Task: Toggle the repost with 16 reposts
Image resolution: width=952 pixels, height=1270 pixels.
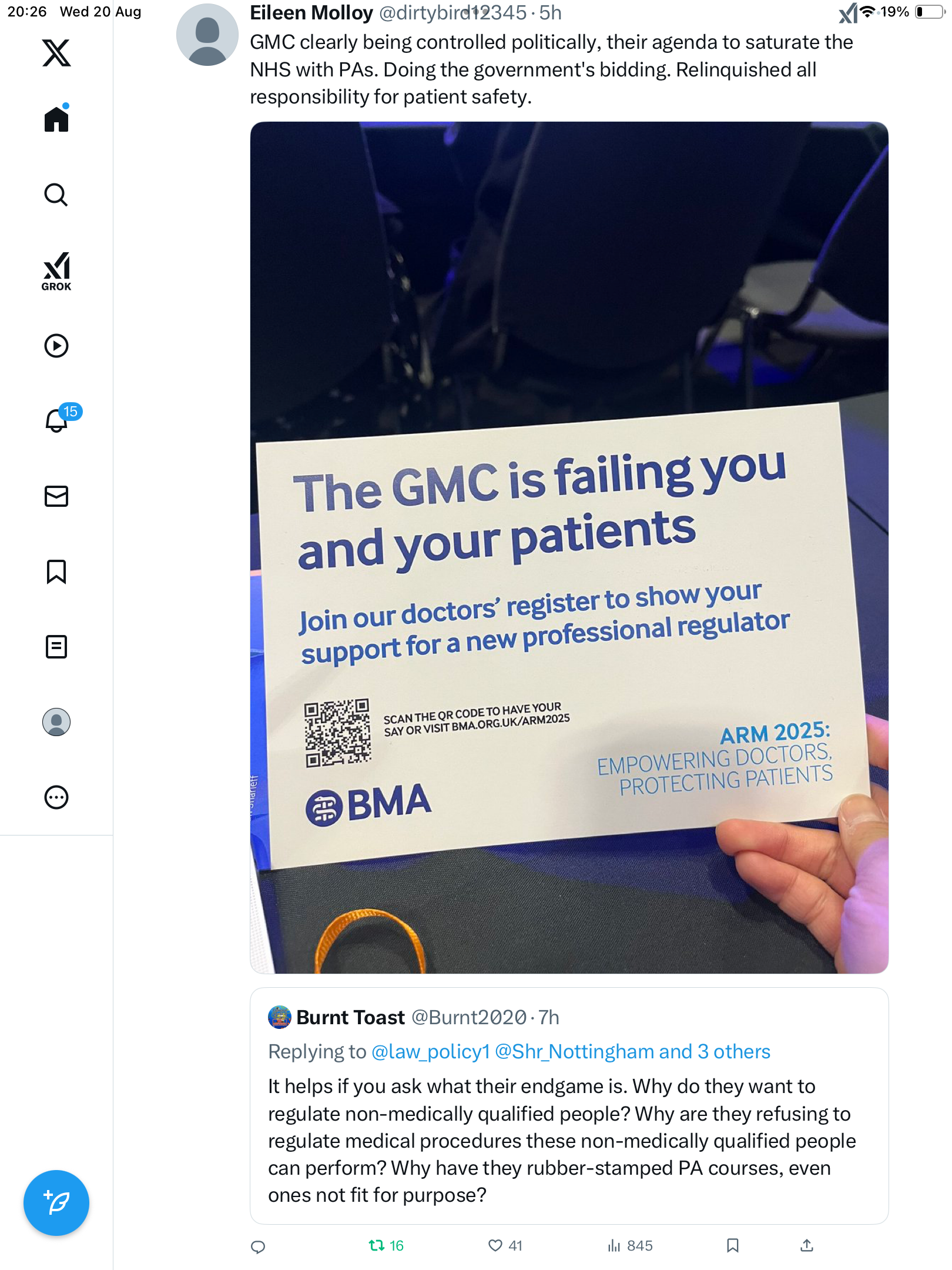Action: [x=386, y=1245]
